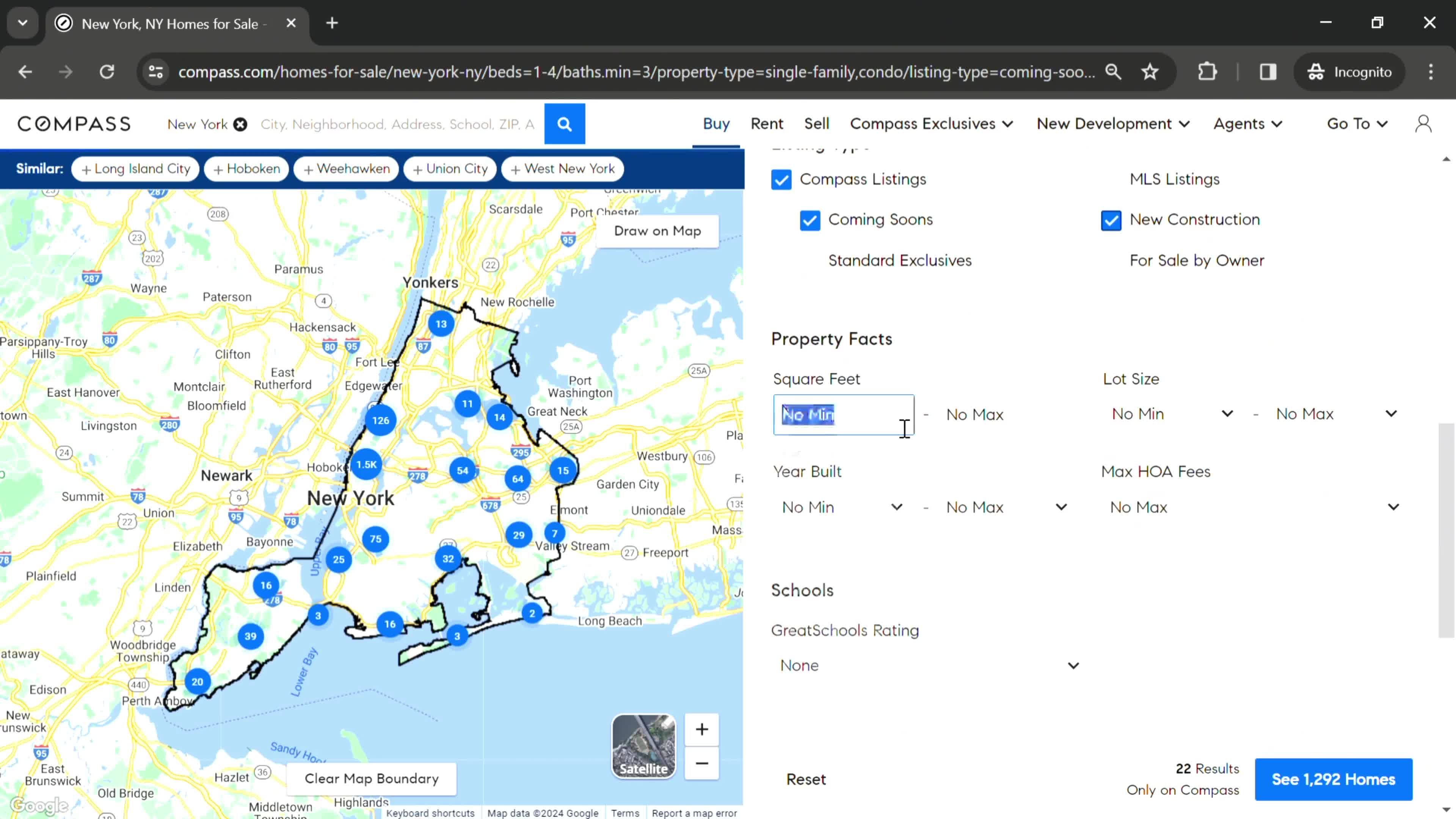Click the 25 listings cluster marker
The width and height of the screenshot is (1456, 819).
coord(339,560)
